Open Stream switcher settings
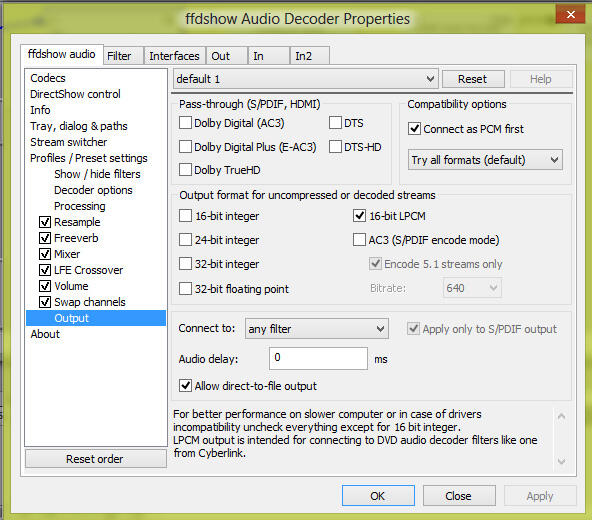 69,142
